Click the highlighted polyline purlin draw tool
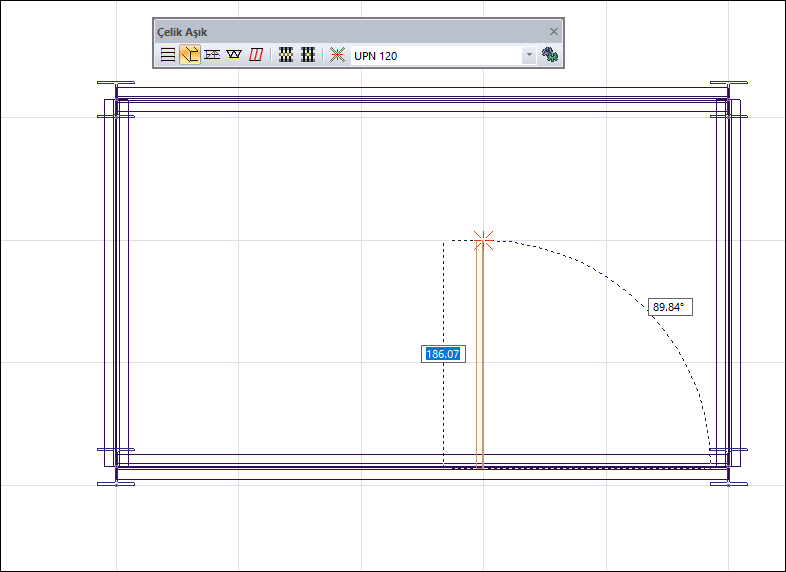786x572 pixels. (x=190, y=56)
